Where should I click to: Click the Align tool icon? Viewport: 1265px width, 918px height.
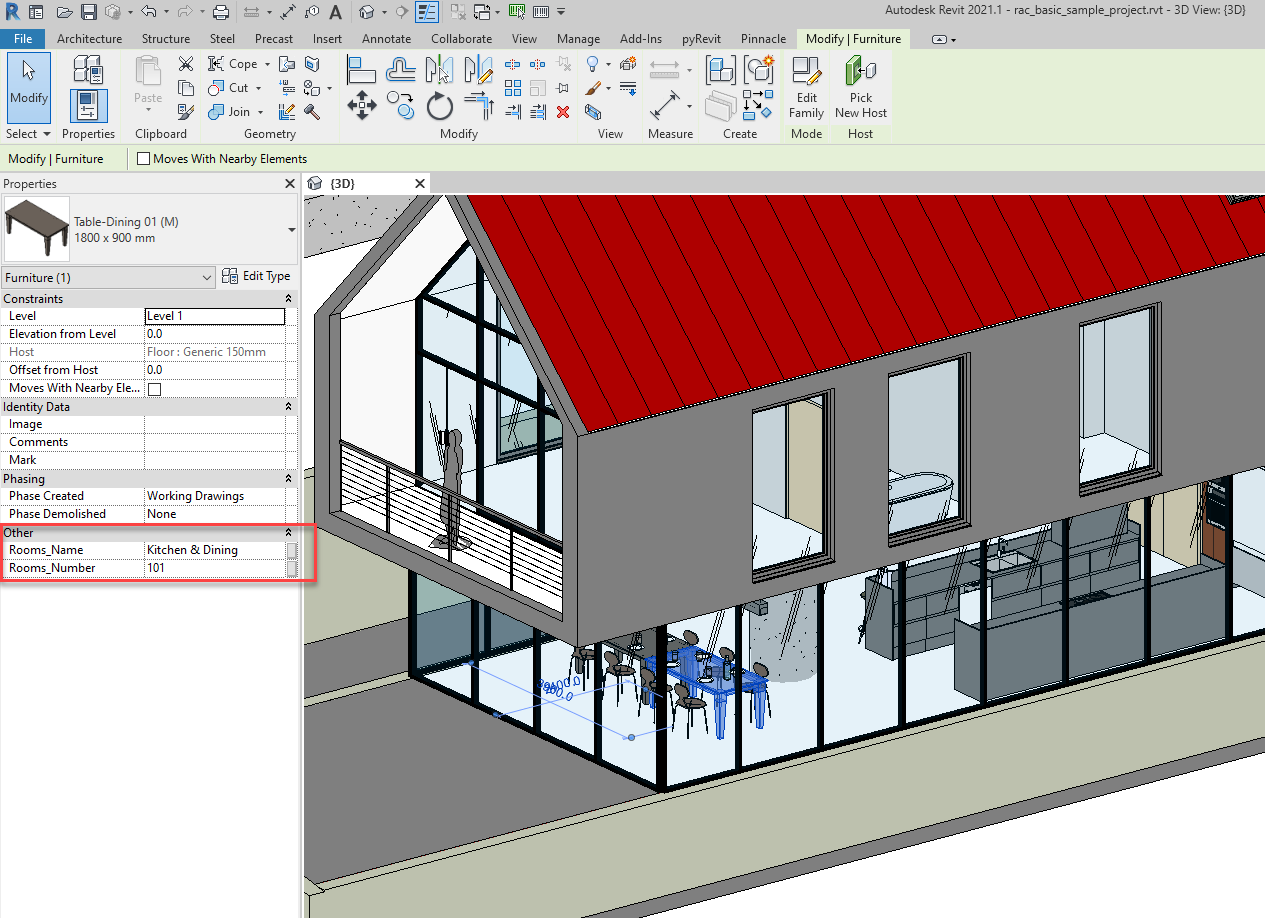coord(361,70)
